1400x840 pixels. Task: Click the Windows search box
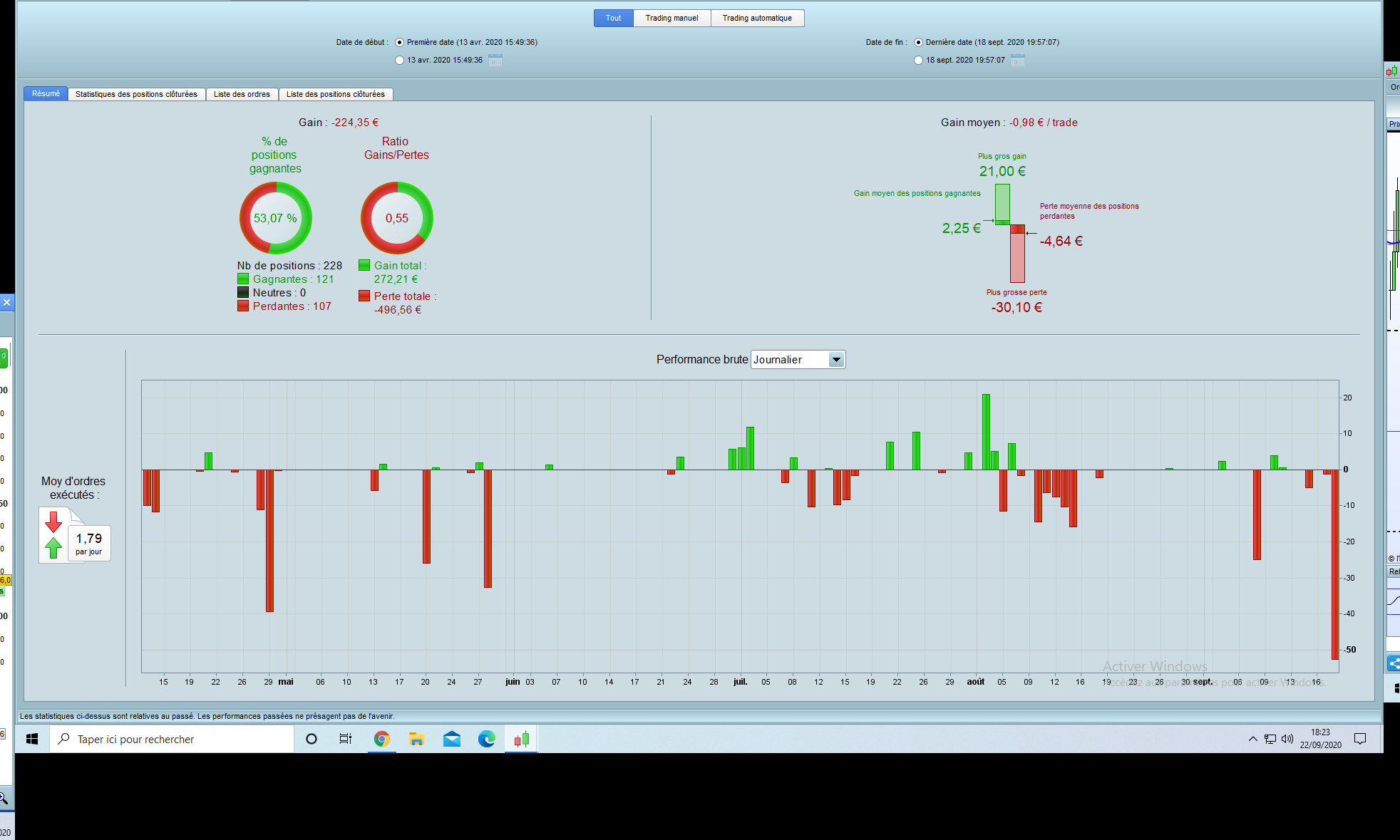point(171,739)
